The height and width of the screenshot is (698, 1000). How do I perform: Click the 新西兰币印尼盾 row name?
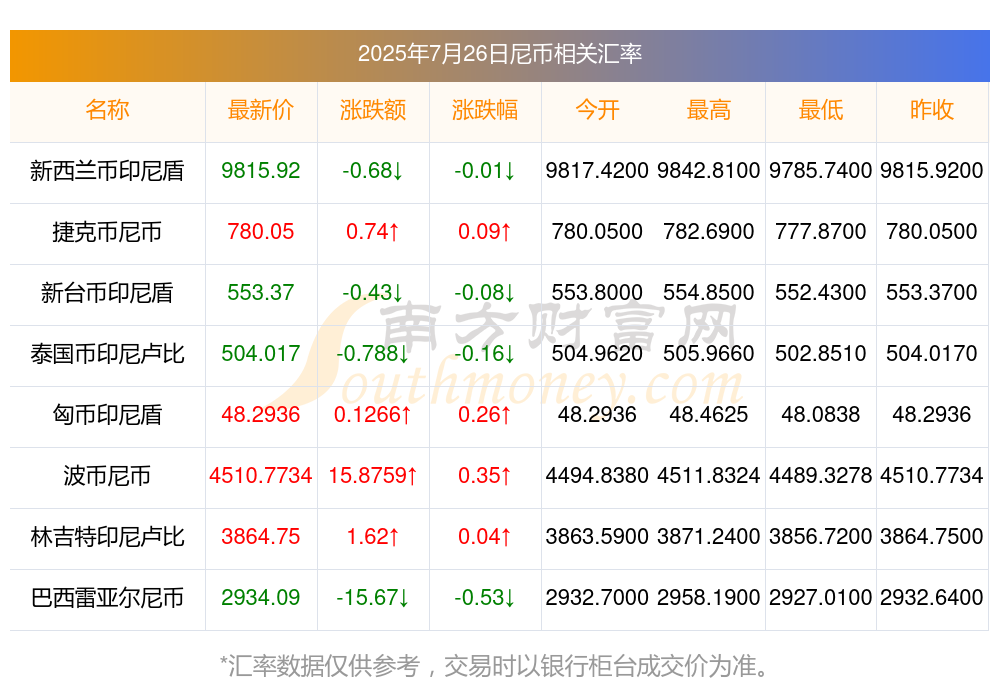(x=107, y=170)
